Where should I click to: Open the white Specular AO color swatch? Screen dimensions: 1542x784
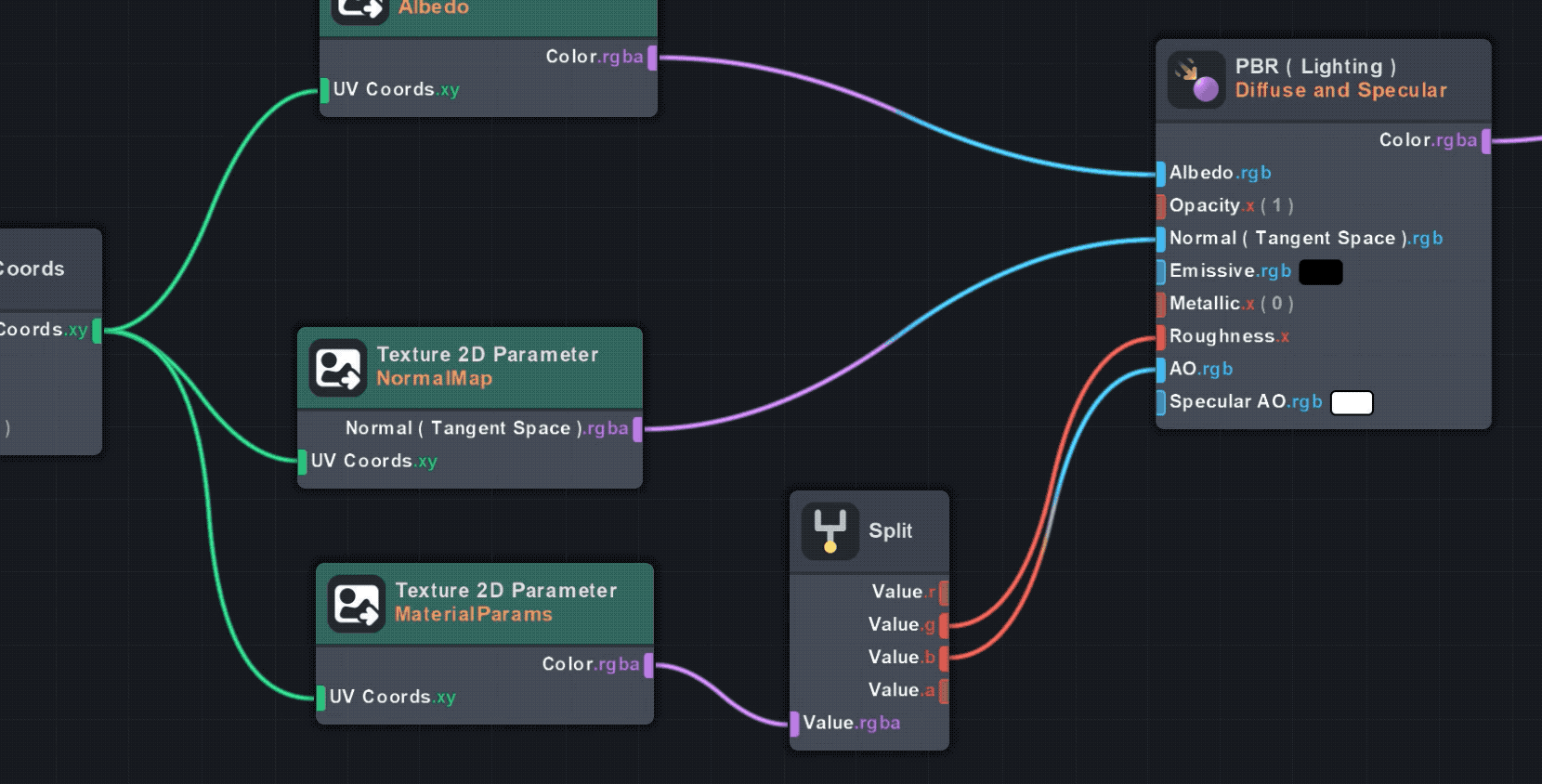[x=1352, y=402]
